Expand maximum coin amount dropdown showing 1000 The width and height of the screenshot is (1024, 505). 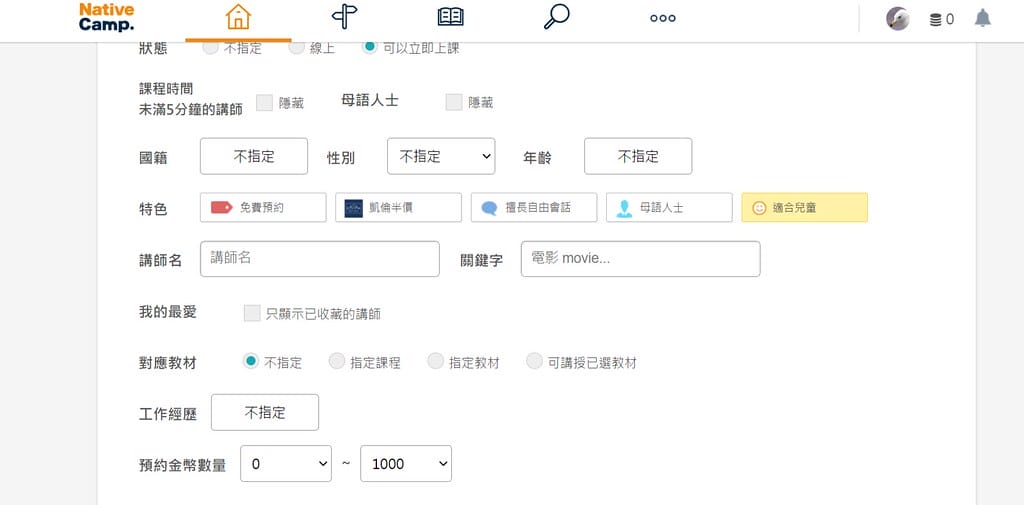pos(406,464)
